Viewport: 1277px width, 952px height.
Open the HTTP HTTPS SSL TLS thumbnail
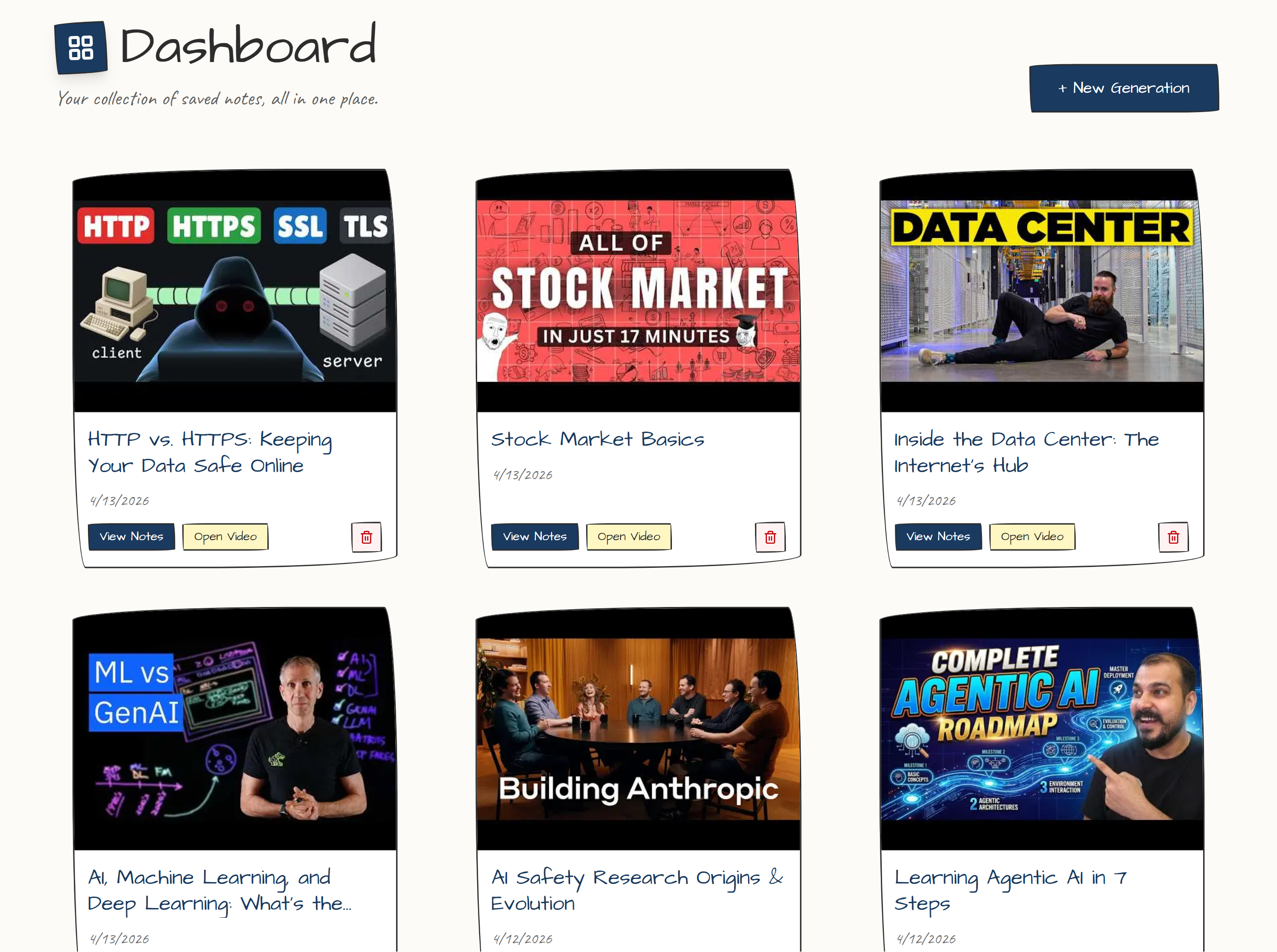235,291
